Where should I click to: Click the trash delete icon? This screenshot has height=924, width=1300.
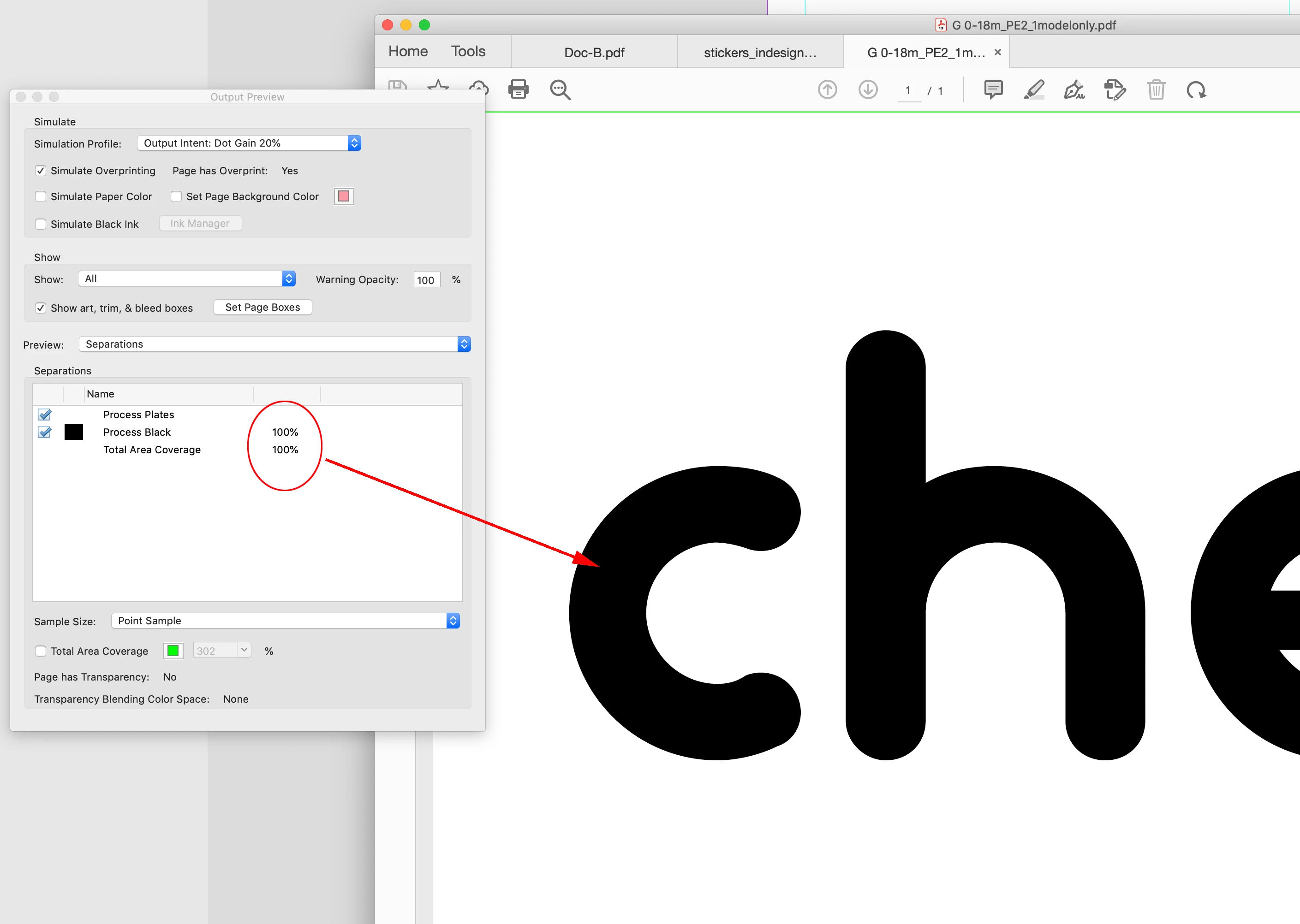1156,89
